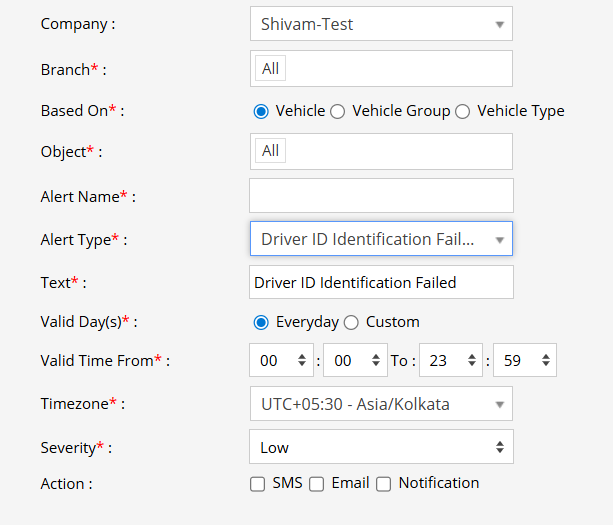Tick the Email action checkbox
Screen dimensions: 613x525
click(x=316, y=484)
